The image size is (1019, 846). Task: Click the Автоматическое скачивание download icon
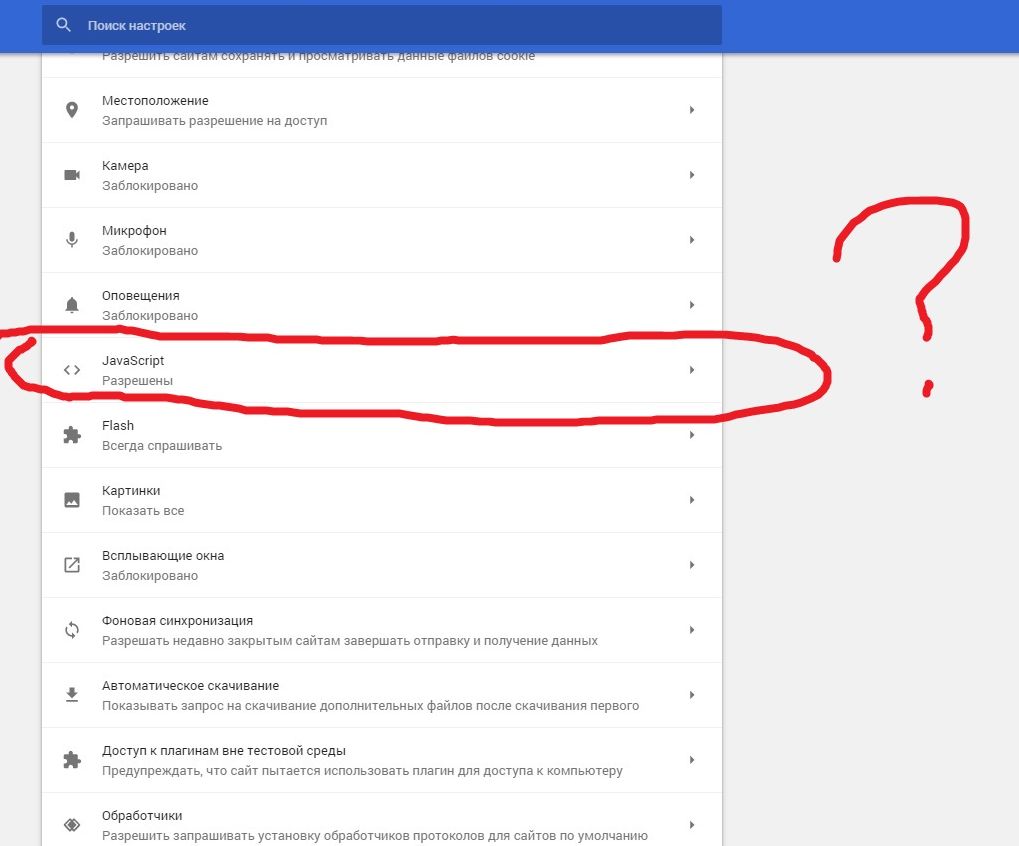(72, 695)
